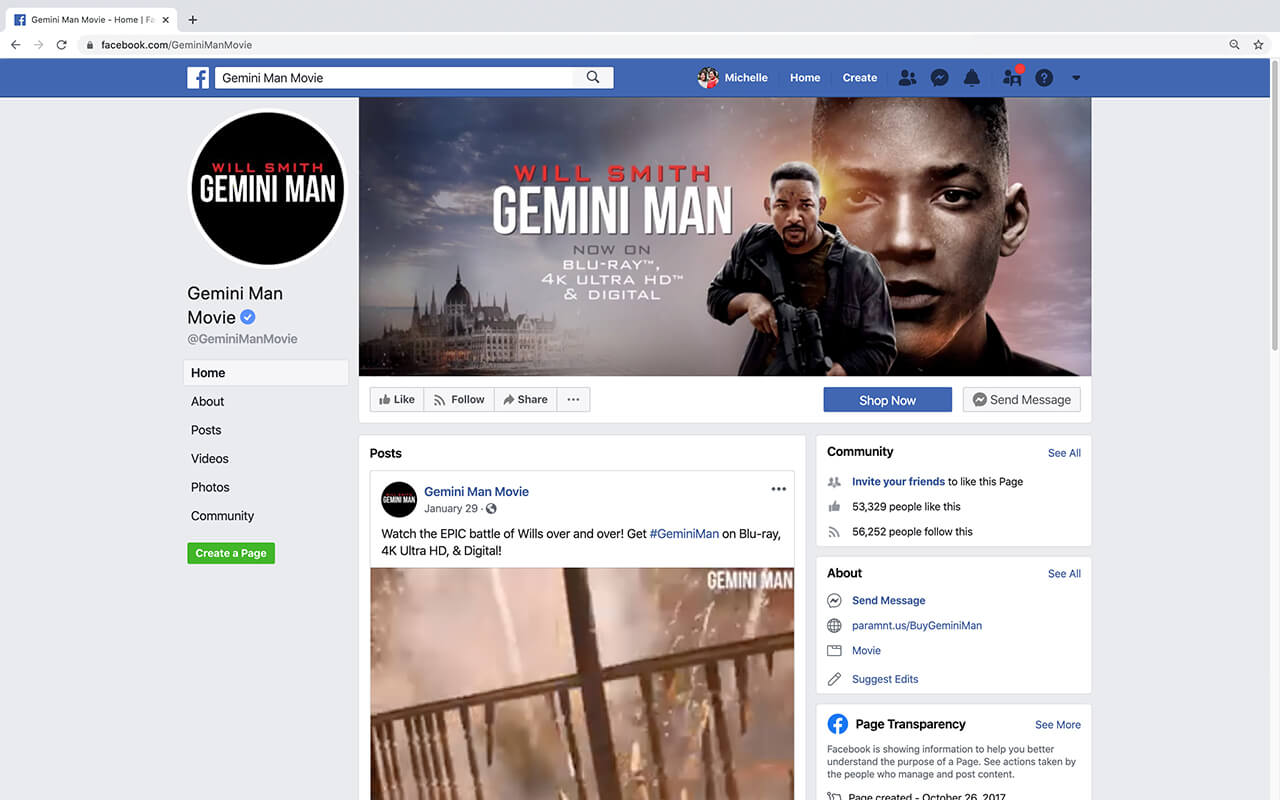
Task: Click the Gemini Man cover photo
Action: tap(725, 236)
